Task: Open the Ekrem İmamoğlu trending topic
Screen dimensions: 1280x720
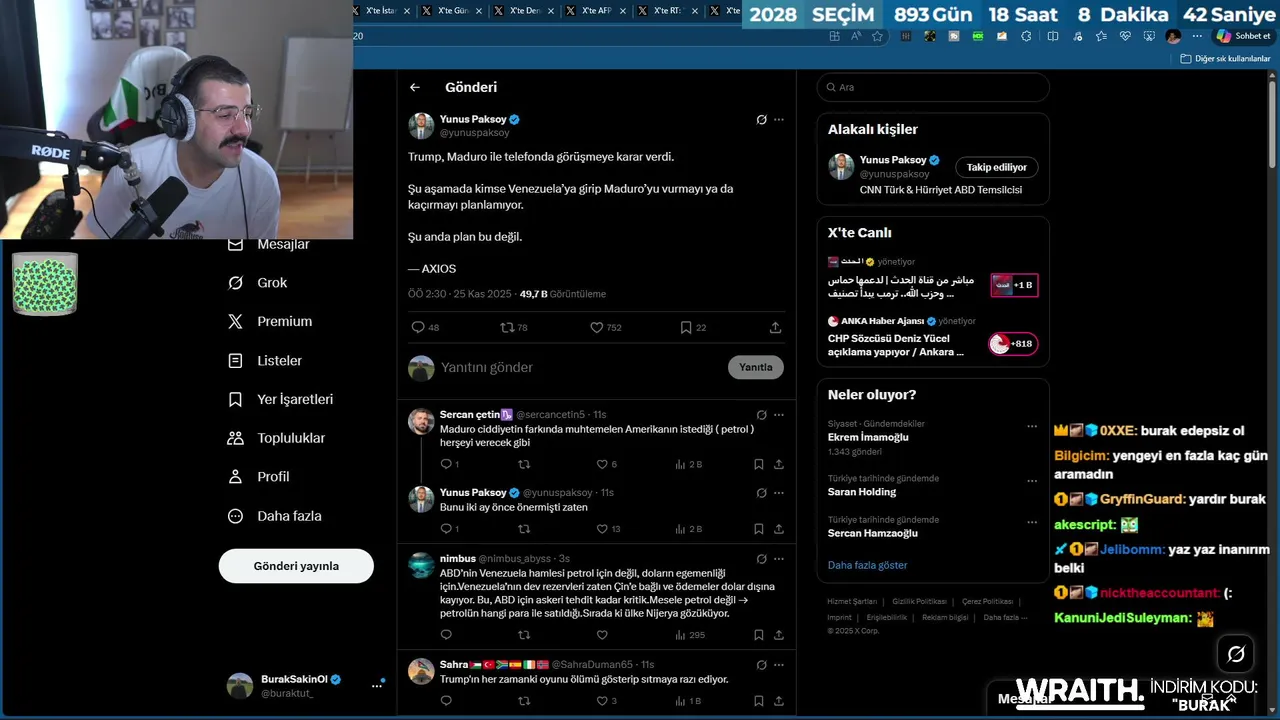Action: tap(933, 438)
